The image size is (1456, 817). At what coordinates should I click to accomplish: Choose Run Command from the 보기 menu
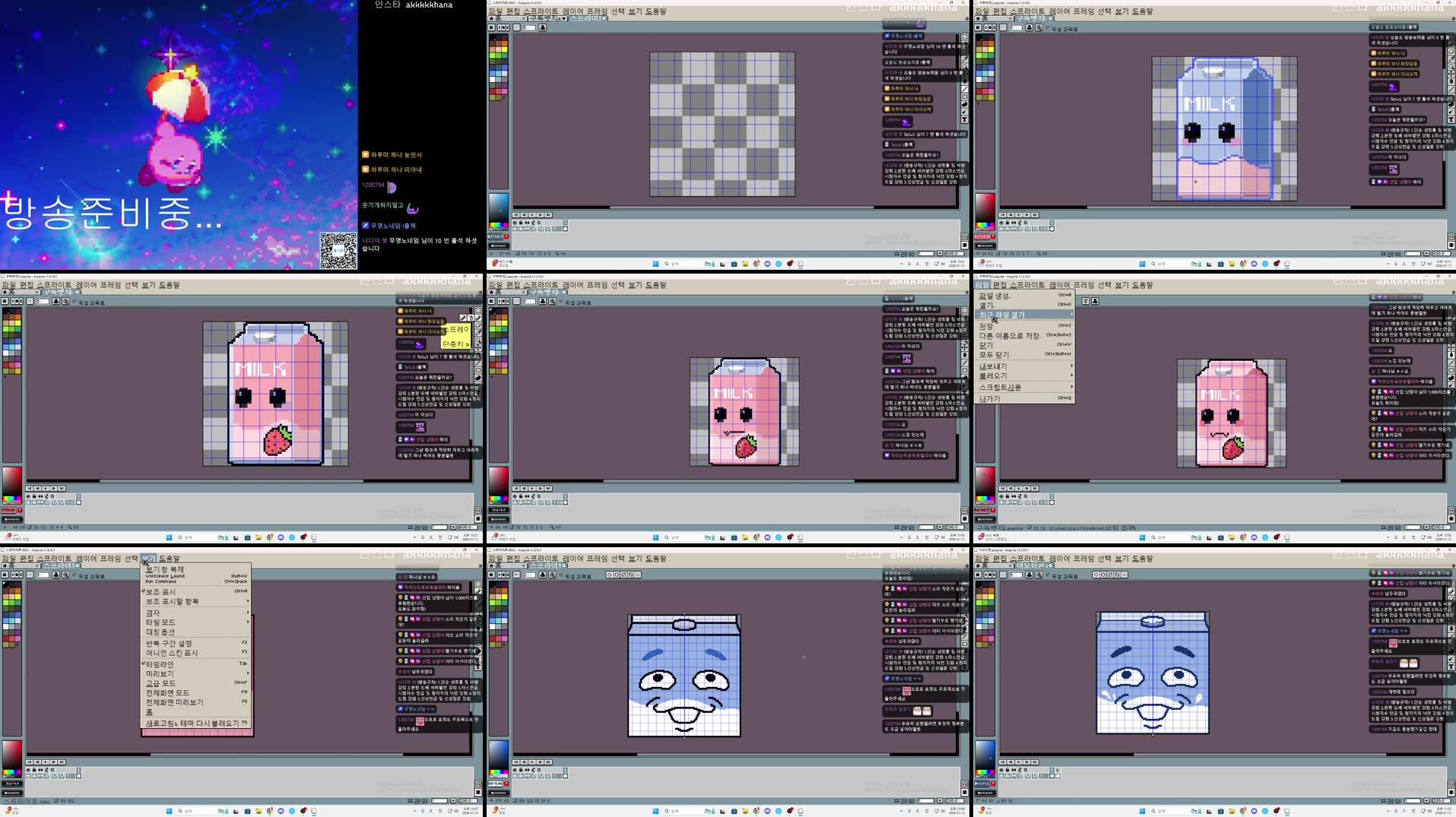pos(163,581)
